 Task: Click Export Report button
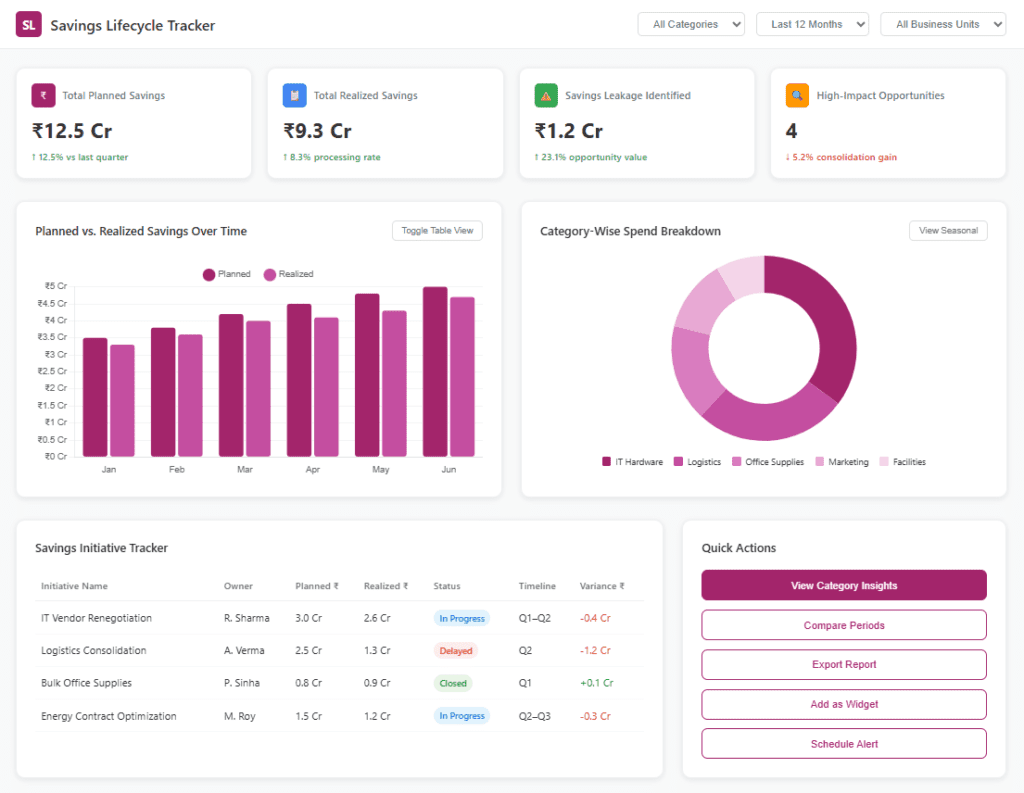tap(844, 664)
